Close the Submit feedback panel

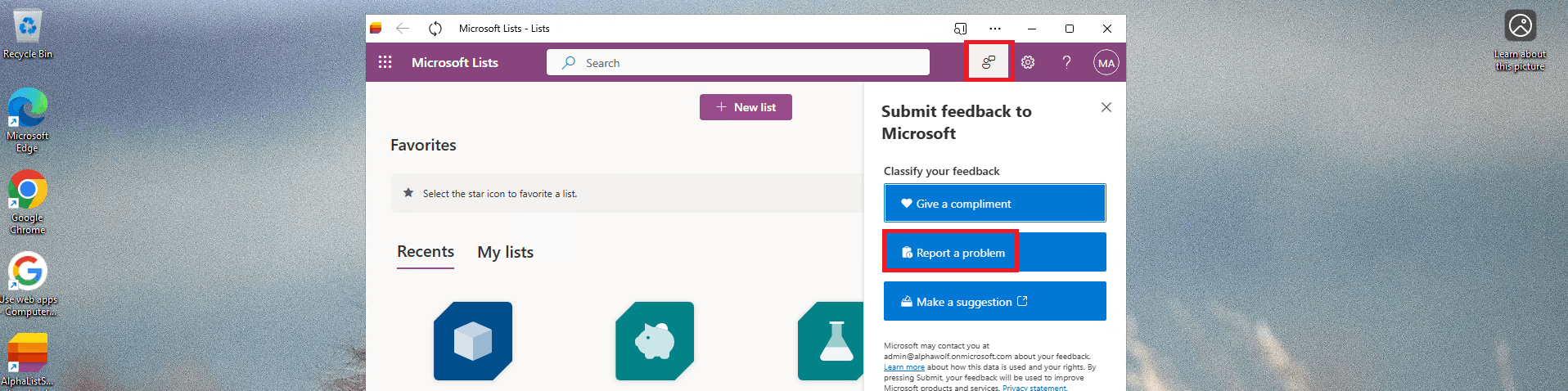coord(1106,107)
